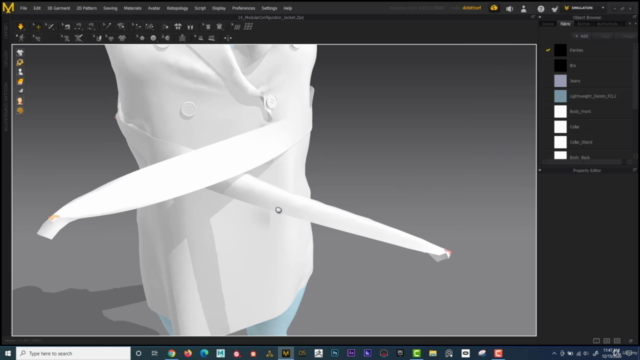Click the yellow cloud icon in title bar
The height and width of the screenshot is (360, 640).
494,8
